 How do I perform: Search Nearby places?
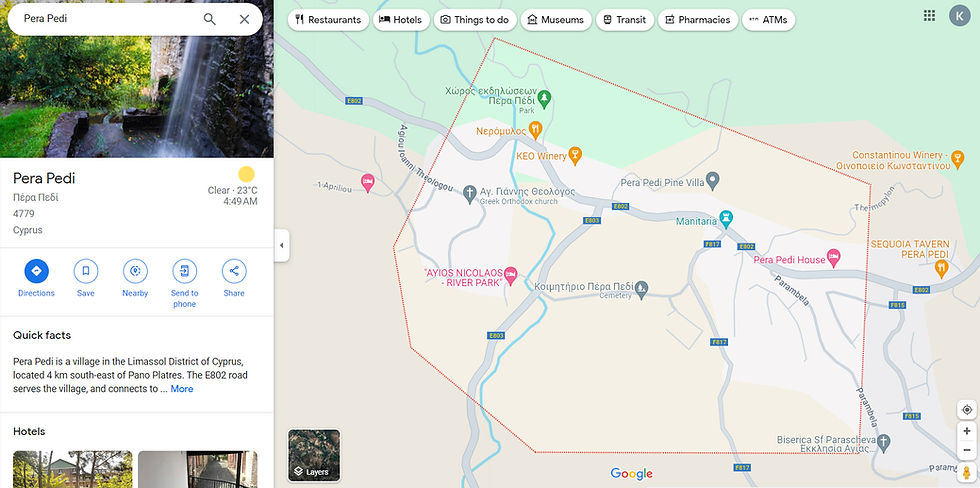point(135,271)
